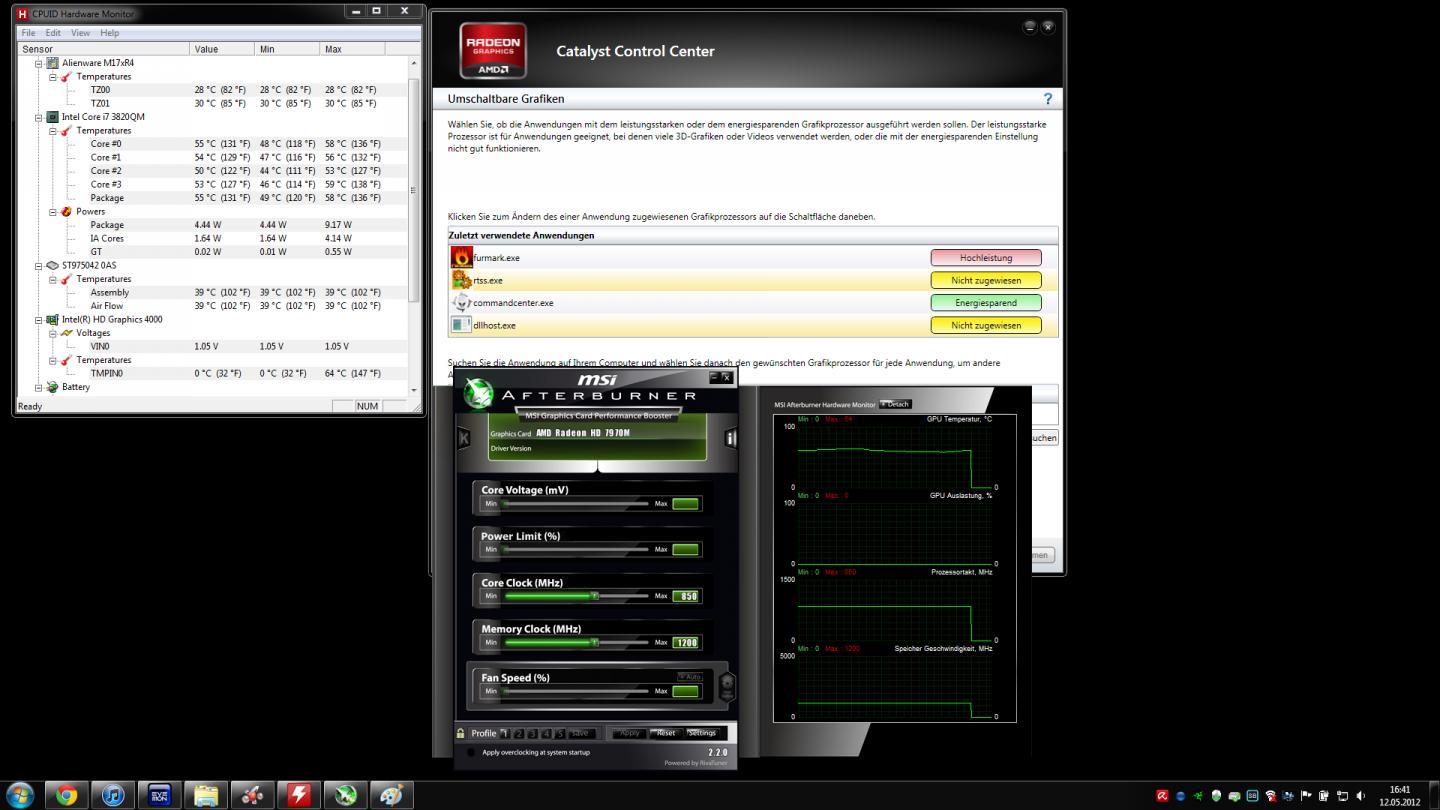
Task: Click the Radeon Graphics AMD logo
Action: tap(493, 51)
